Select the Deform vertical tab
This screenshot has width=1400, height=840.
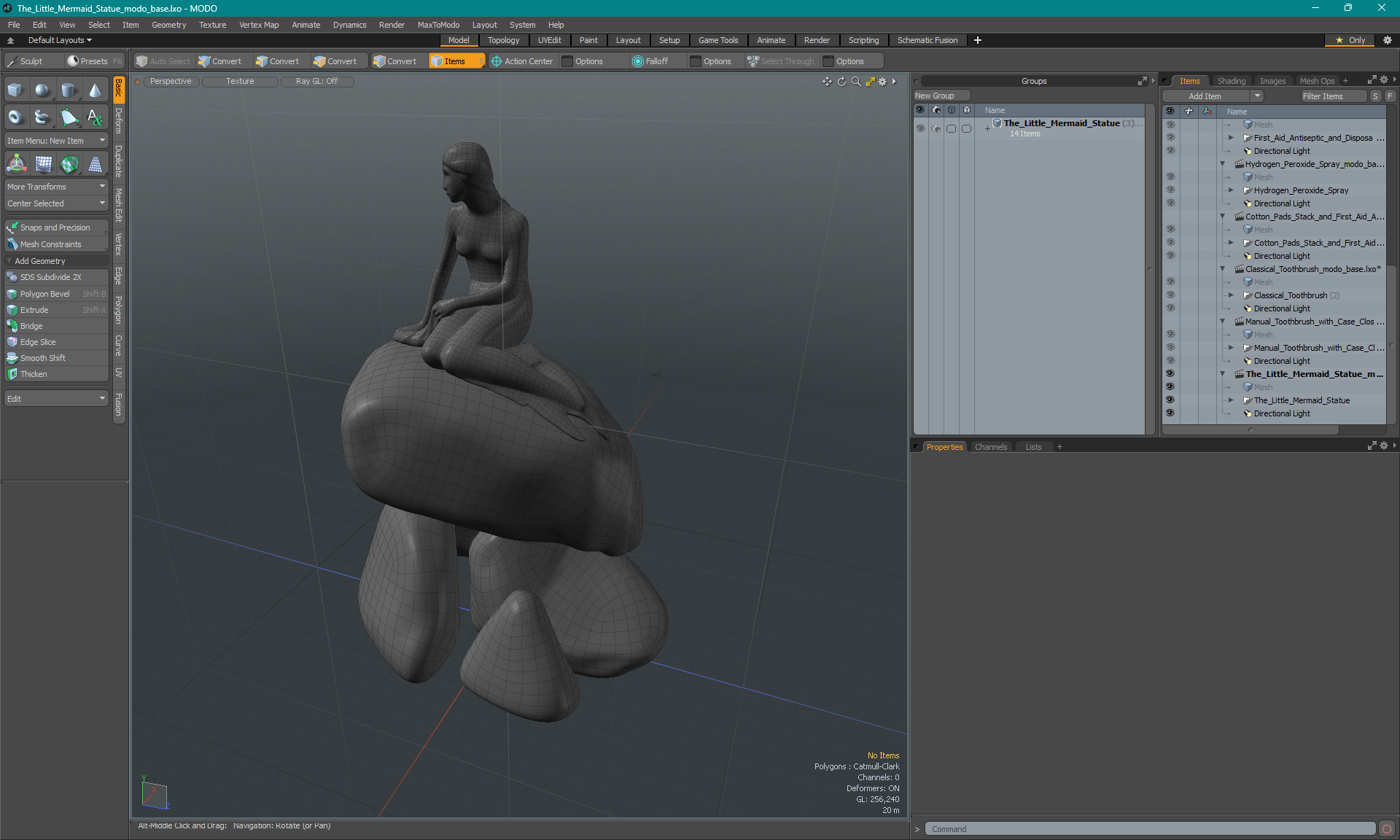point(119,121)
